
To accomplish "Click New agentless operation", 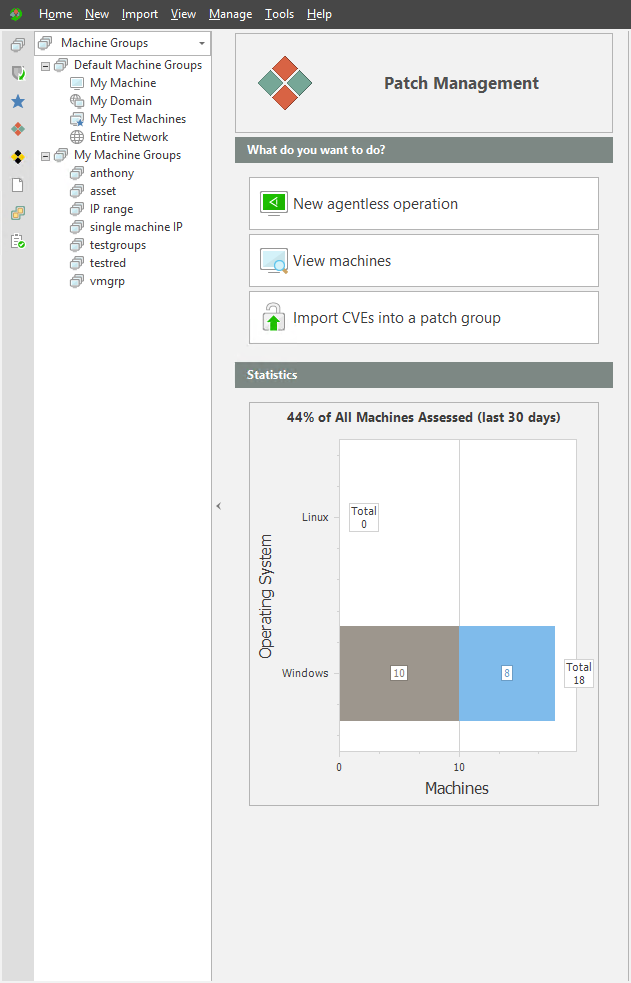I will [x=423, y=204].
